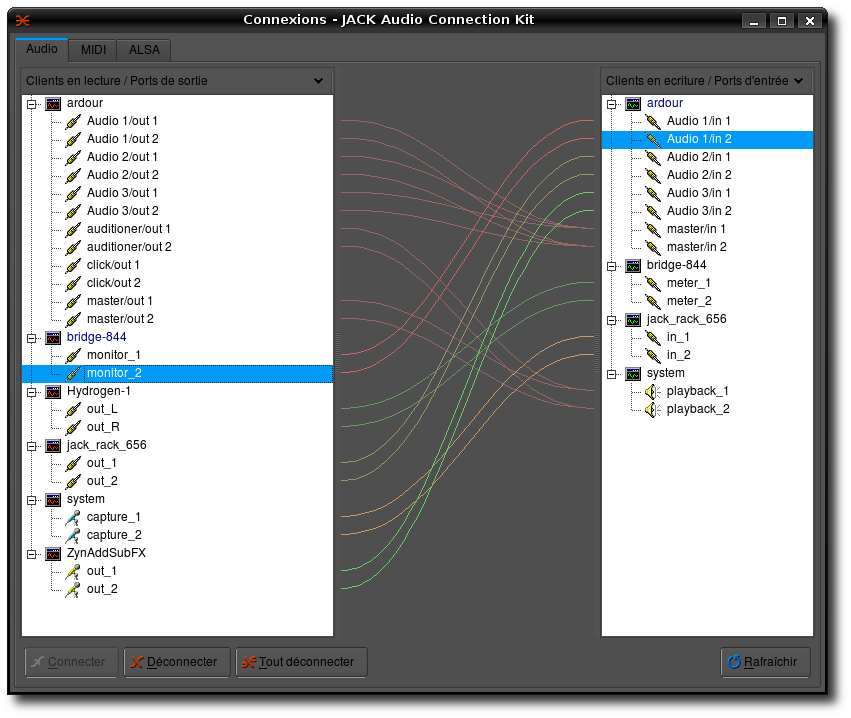
Task: Click the jack_rack_656 output client icon
Action: 53,446
